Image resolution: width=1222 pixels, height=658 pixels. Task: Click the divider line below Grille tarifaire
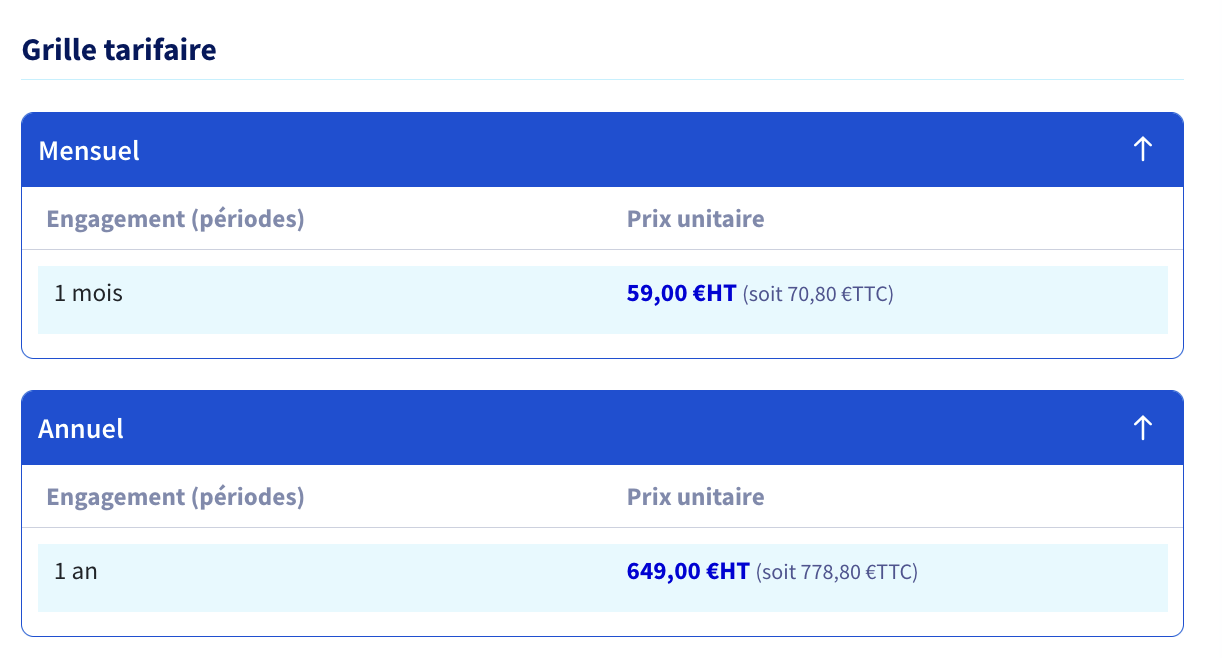[602, 79]
